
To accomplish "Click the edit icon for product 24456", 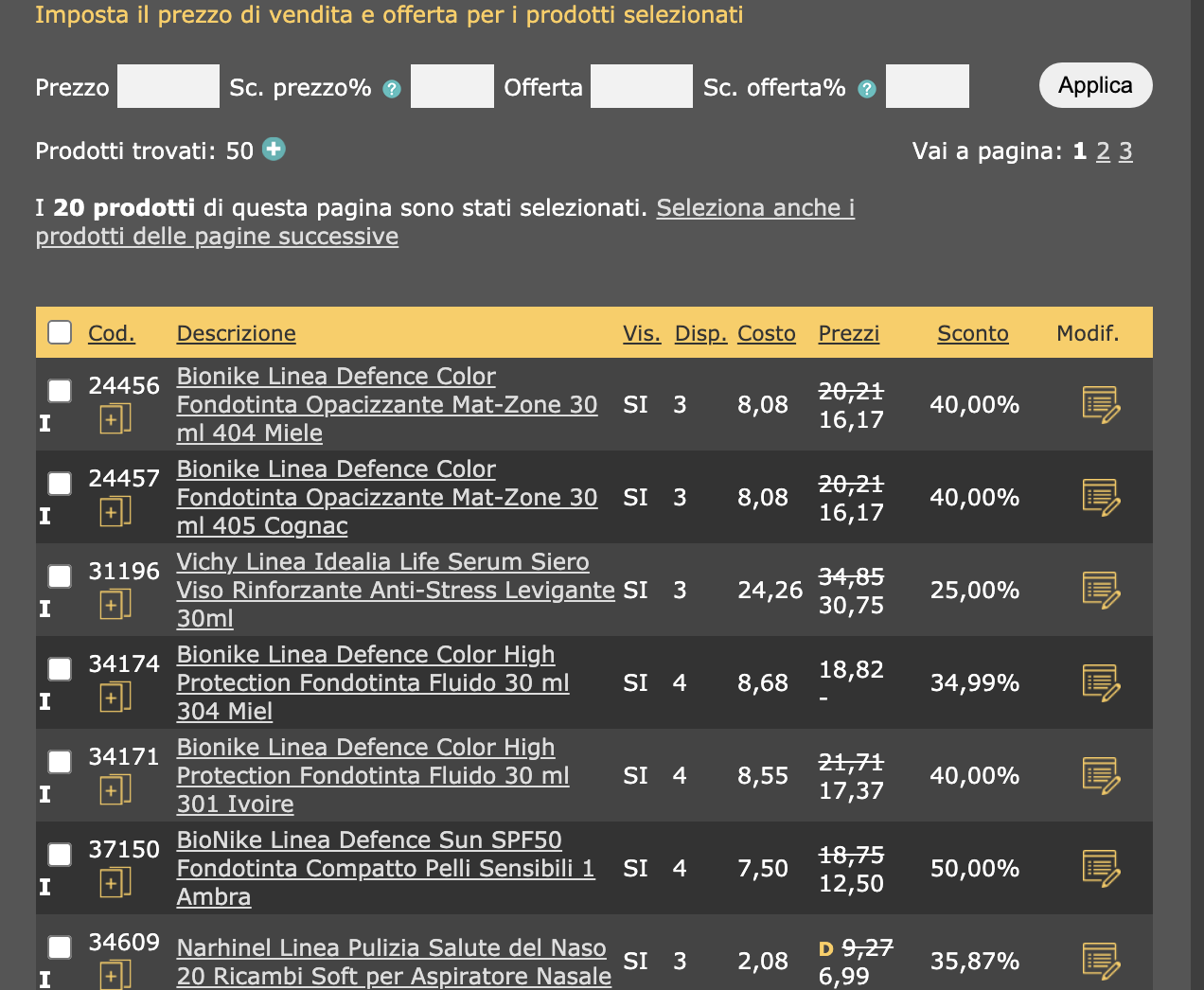I will 1101,405.
